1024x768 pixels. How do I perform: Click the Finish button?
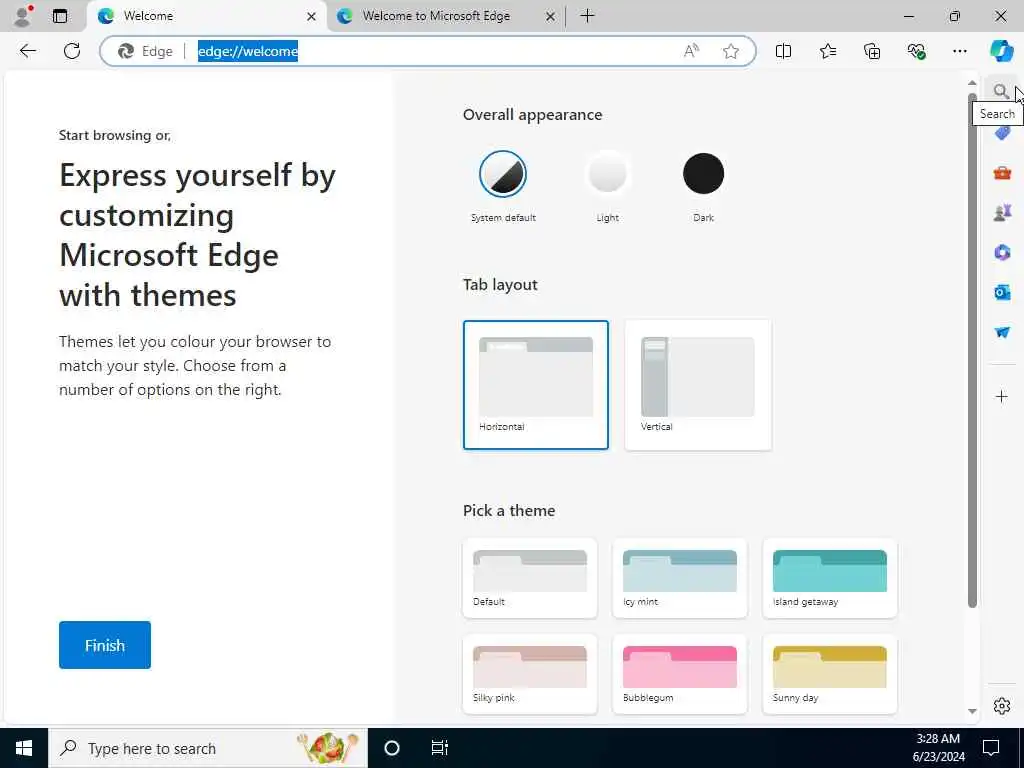coord(104,645)
